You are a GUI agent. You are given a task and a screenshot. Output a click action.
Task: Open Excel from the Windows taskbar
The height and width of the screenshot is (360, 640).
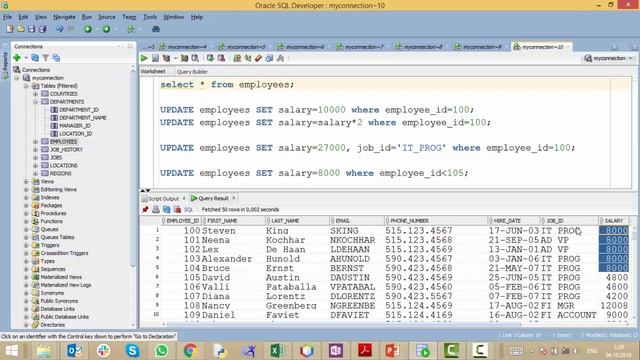[x=277, y=350]
